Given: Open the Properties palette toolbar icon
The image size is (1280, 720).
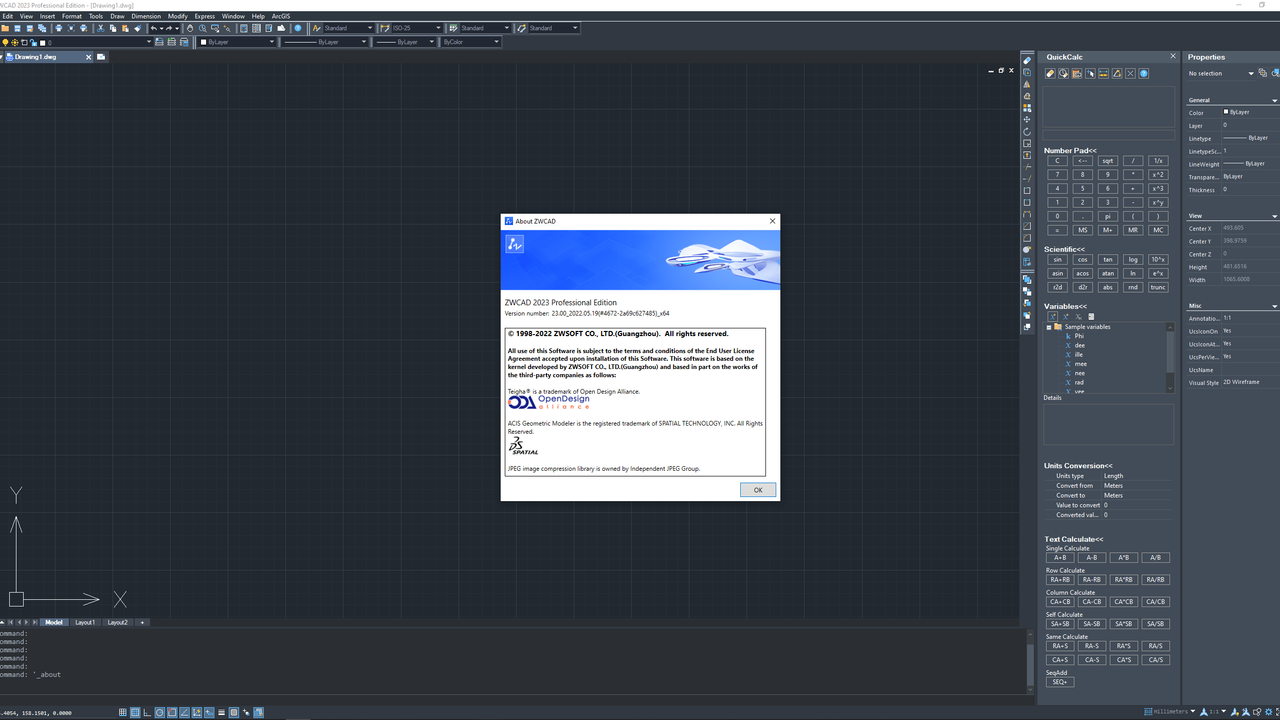Looking at the screenshot, I should point(244,28).
